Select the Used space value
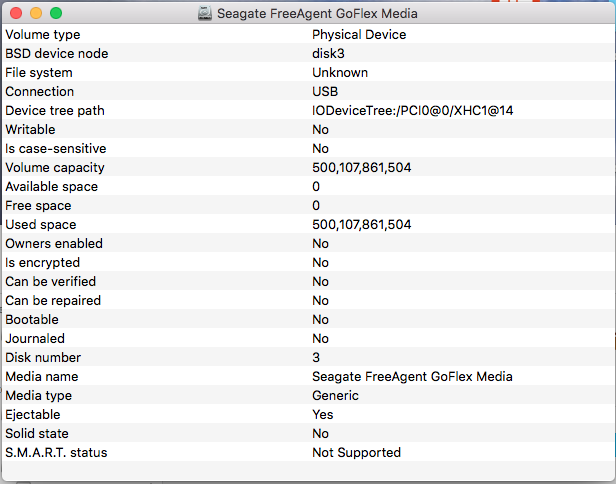This screenshot has width=616, height=484. [x=361, y=225]
